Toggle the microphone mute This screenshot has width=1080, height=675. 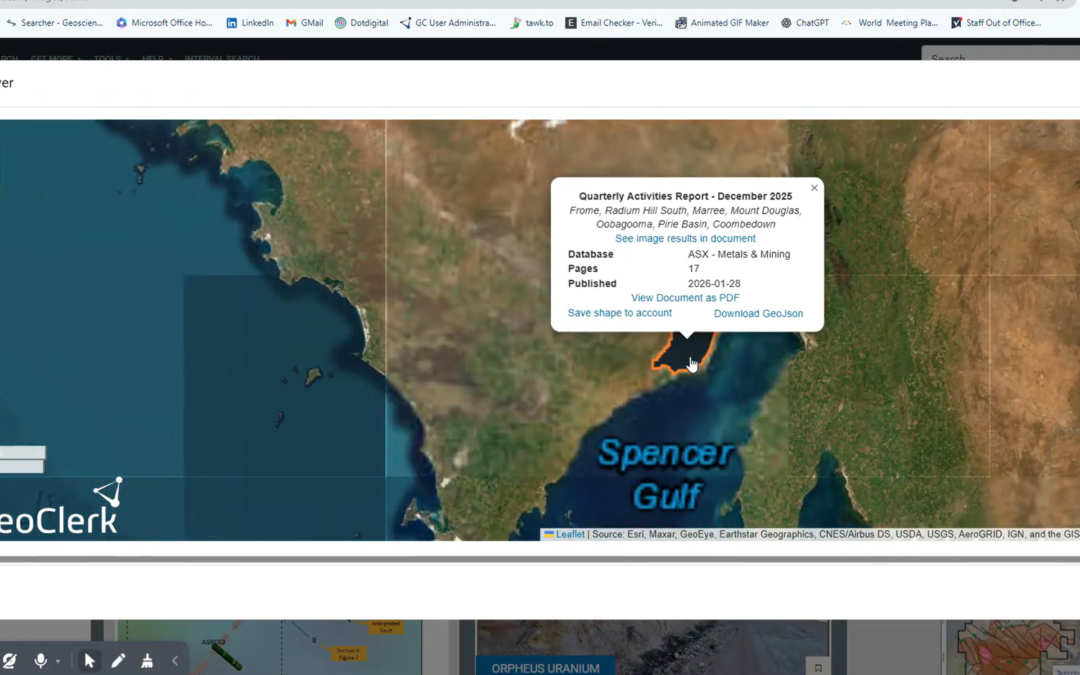(41, 660)
